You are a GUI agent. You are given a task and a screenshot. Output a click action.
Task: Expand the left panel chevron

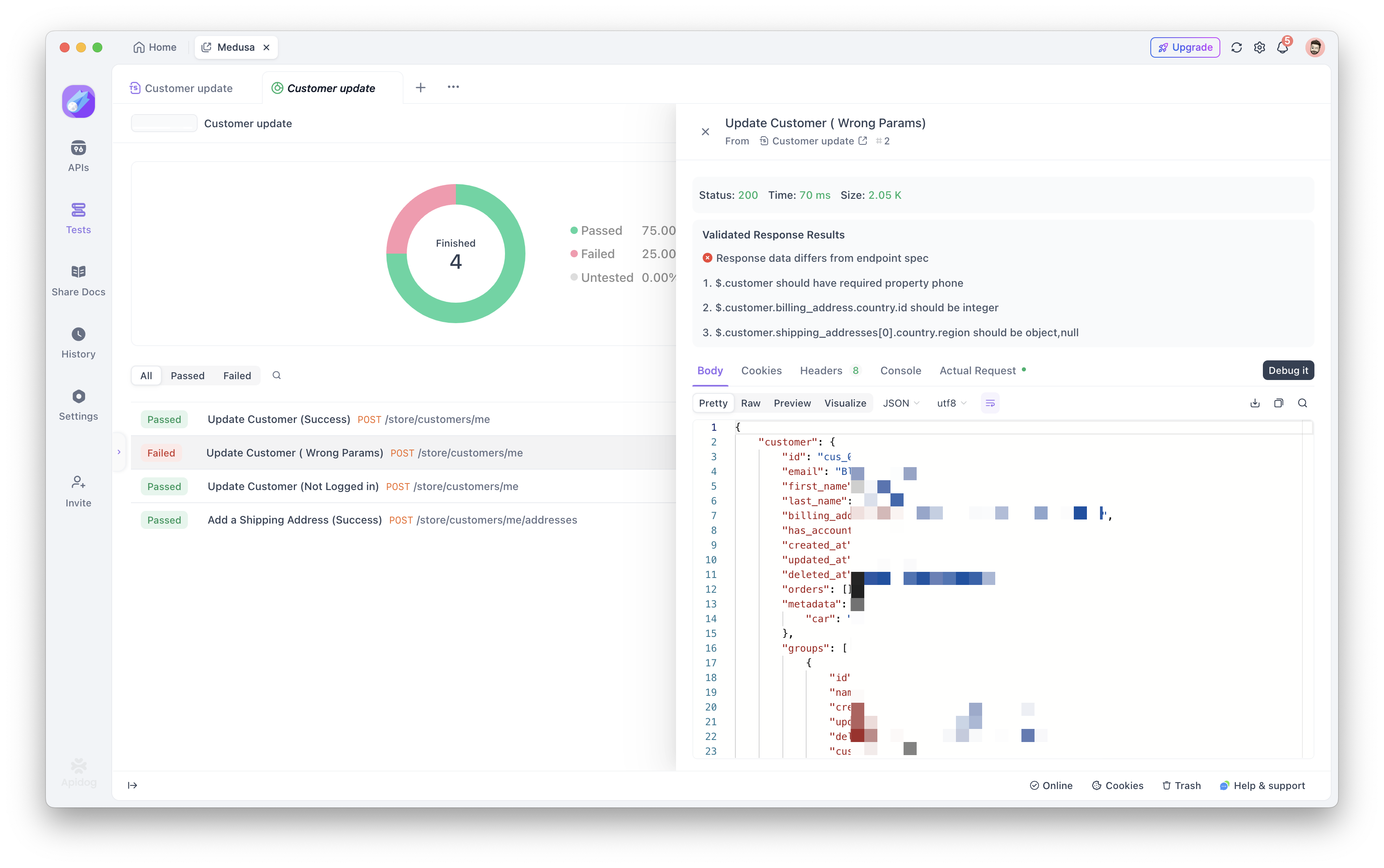tap(119, 452)
